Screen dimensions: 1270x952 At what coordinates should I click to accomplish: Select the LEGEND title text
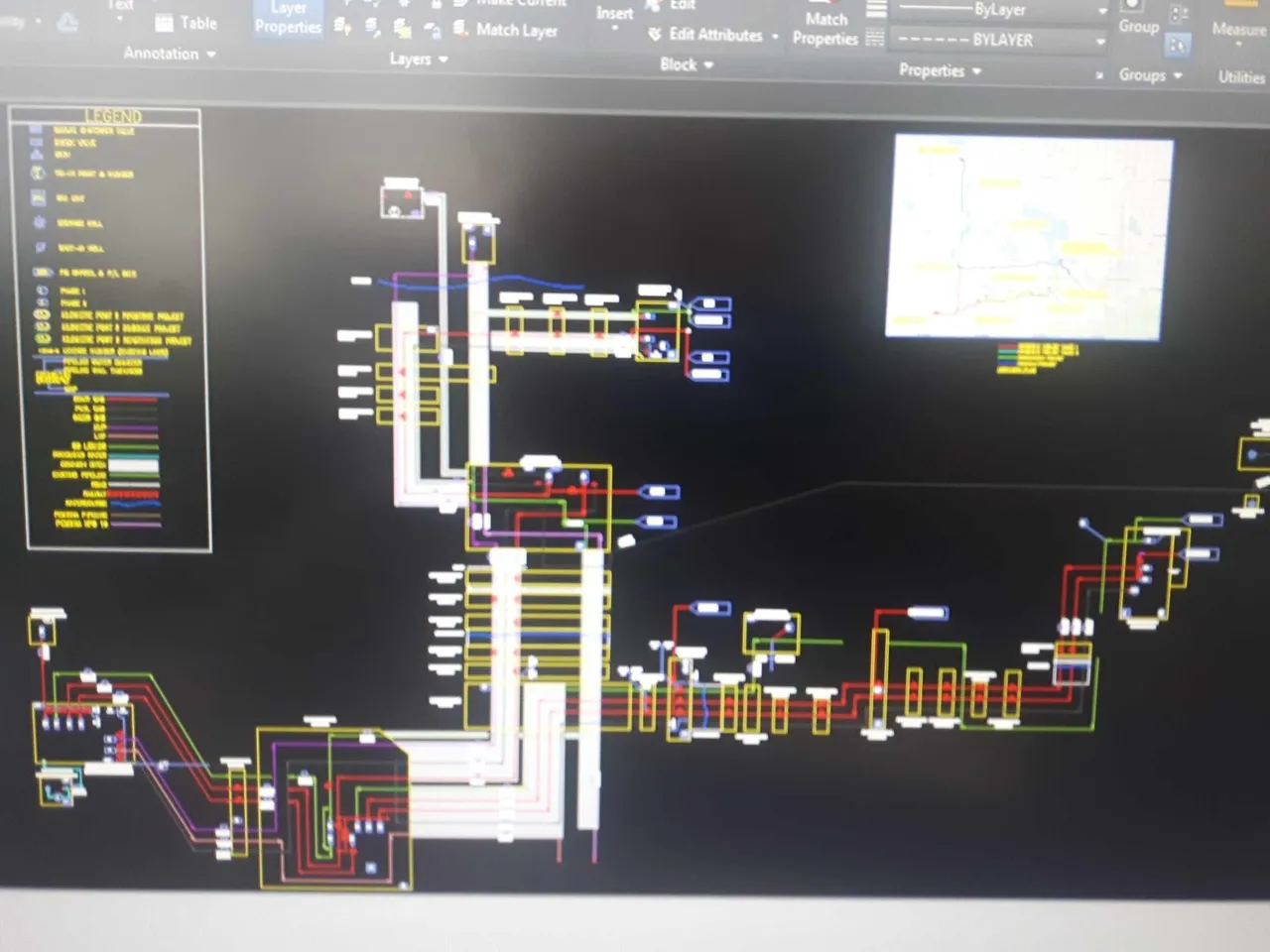[x=113, y=116]
